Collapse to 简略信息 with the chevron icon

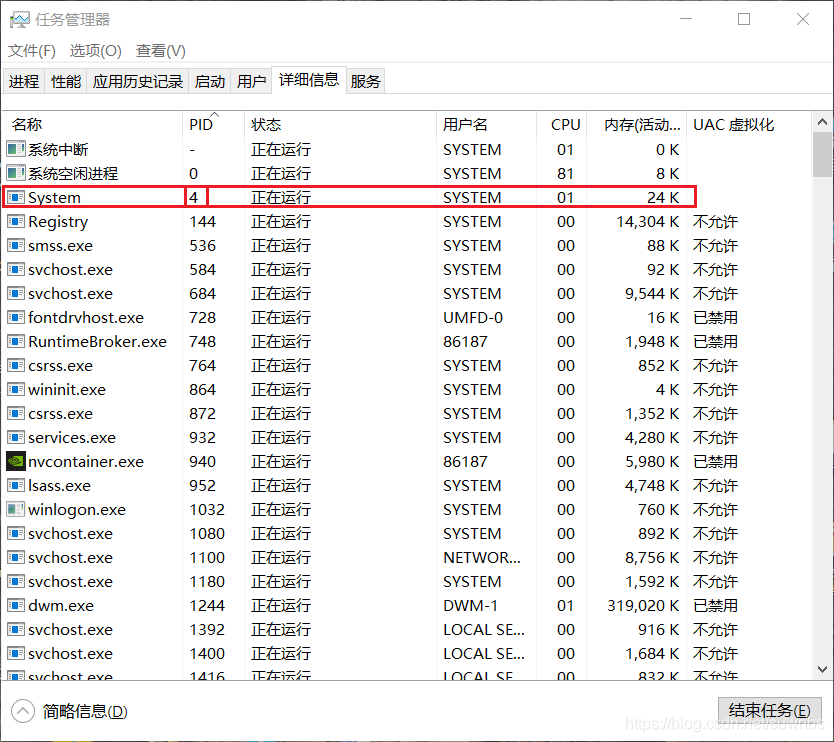[x=23, y=711]
